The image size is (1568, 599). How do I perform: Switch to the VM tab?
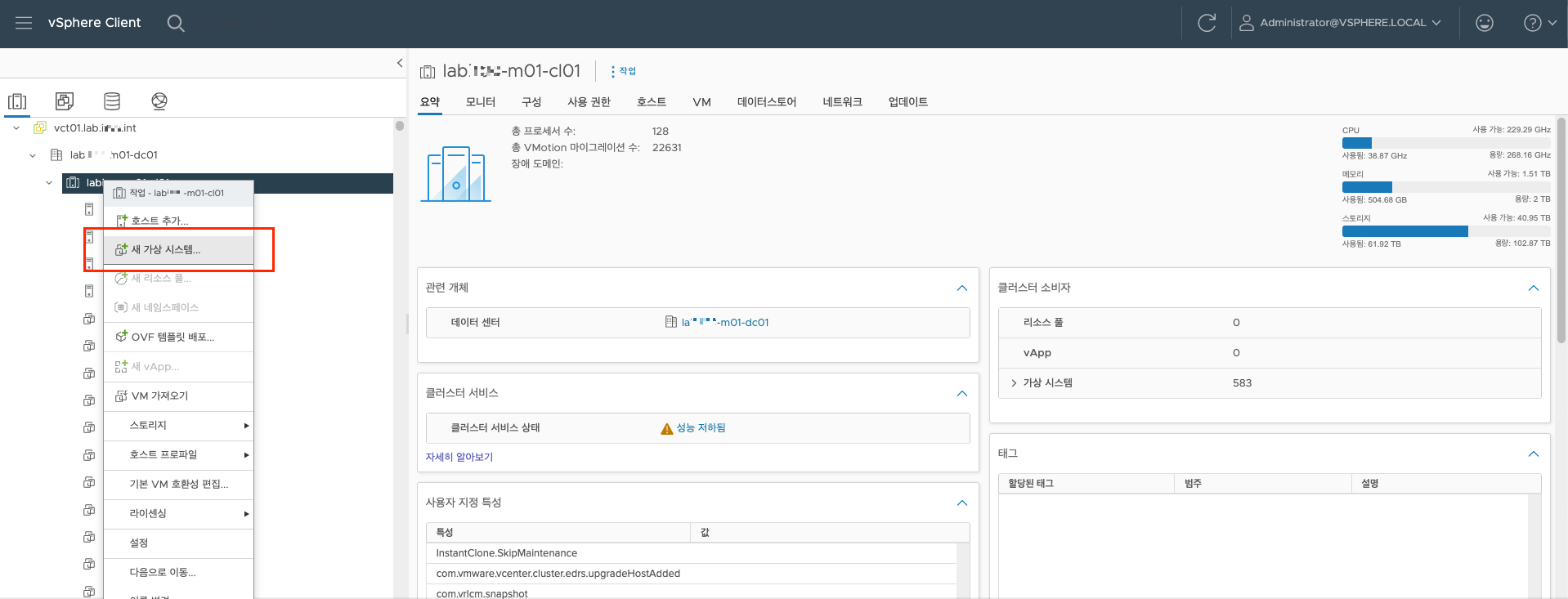click(701, 102)
